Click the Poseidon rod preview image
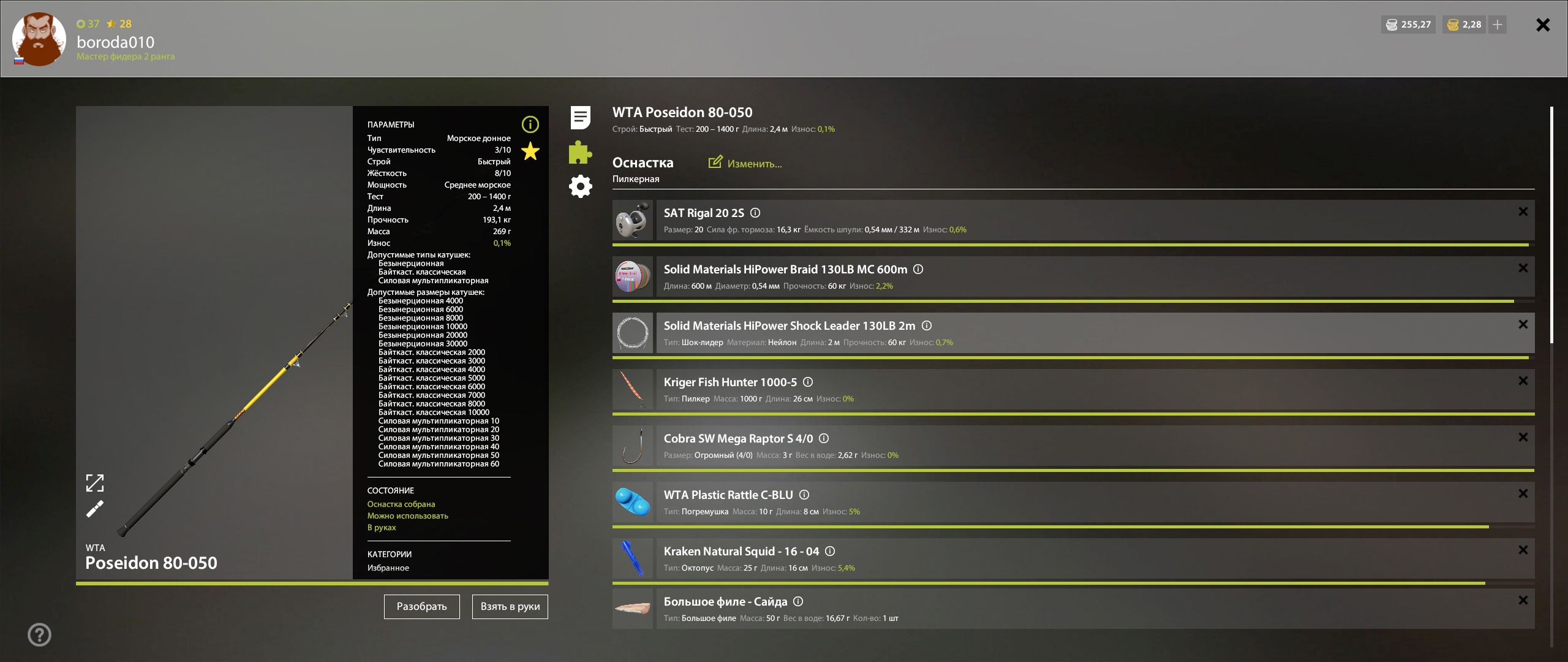 [214, 342]
